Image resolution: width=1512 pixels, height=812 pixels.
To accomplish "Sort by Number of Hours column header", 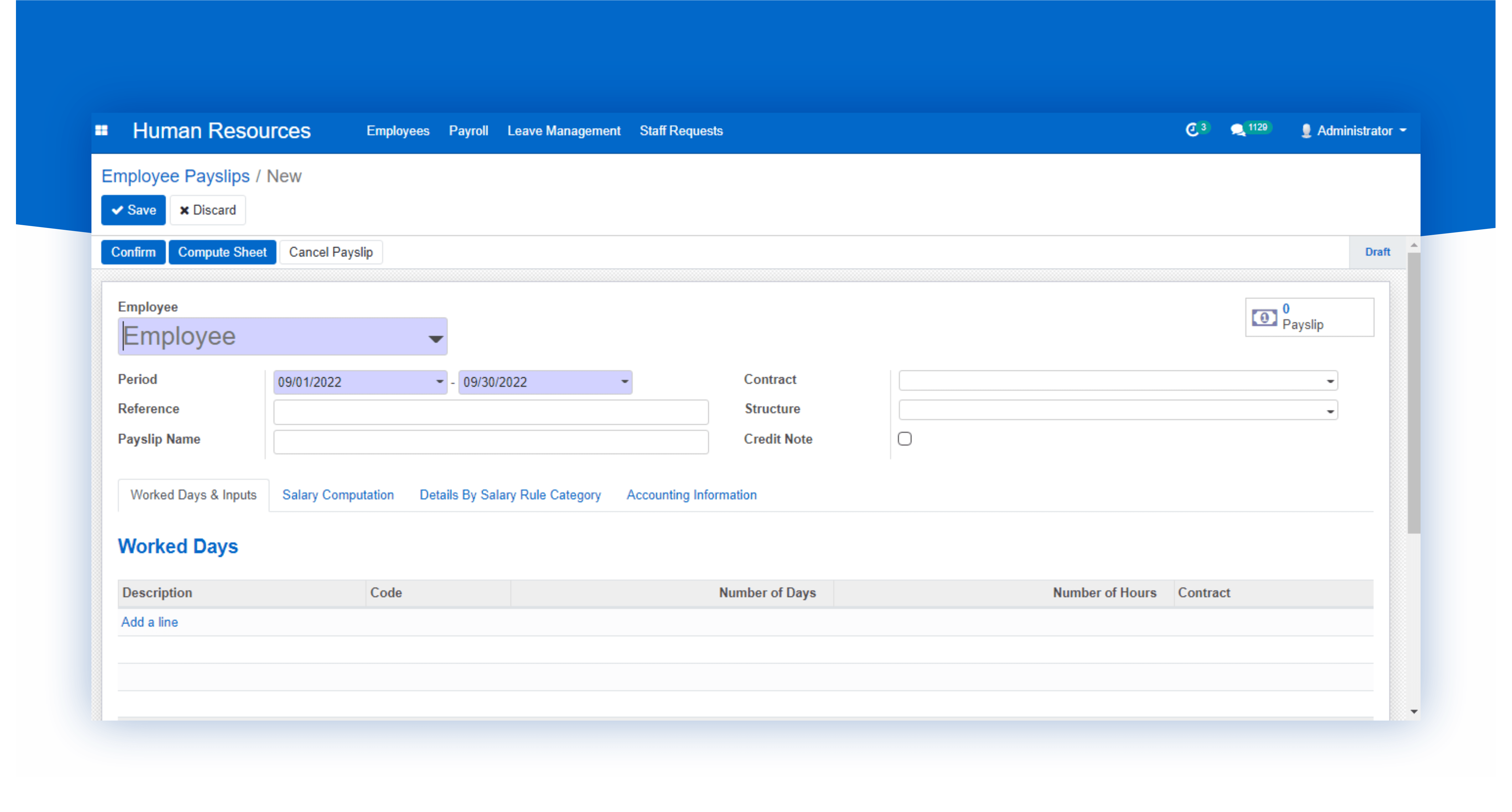I will [x=1004, y=592].
